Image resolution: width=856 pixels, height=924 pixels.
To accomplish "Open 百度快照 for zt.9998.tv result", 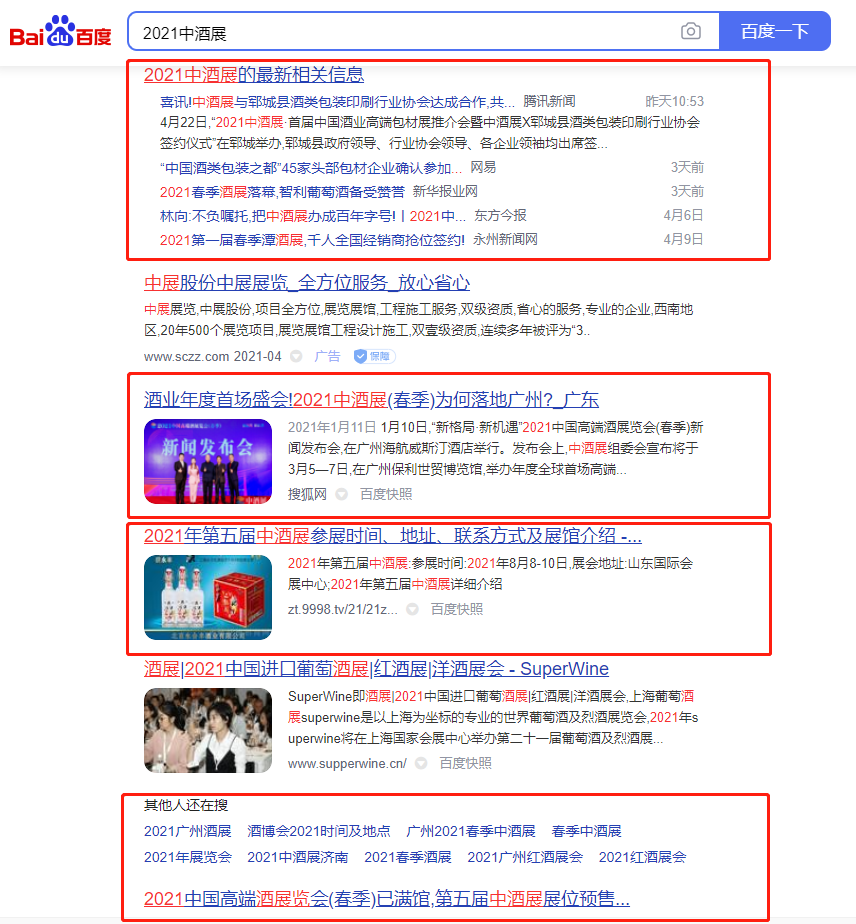I will coord(457,609).
